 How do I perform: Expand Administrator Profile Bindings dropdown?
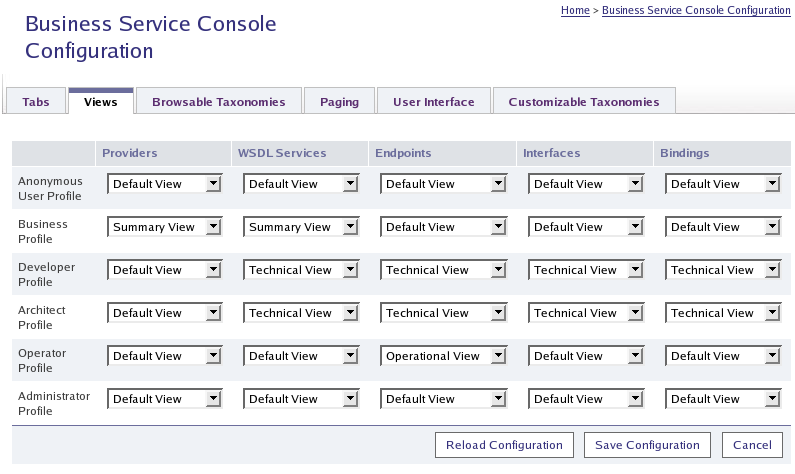coord(722,399)
